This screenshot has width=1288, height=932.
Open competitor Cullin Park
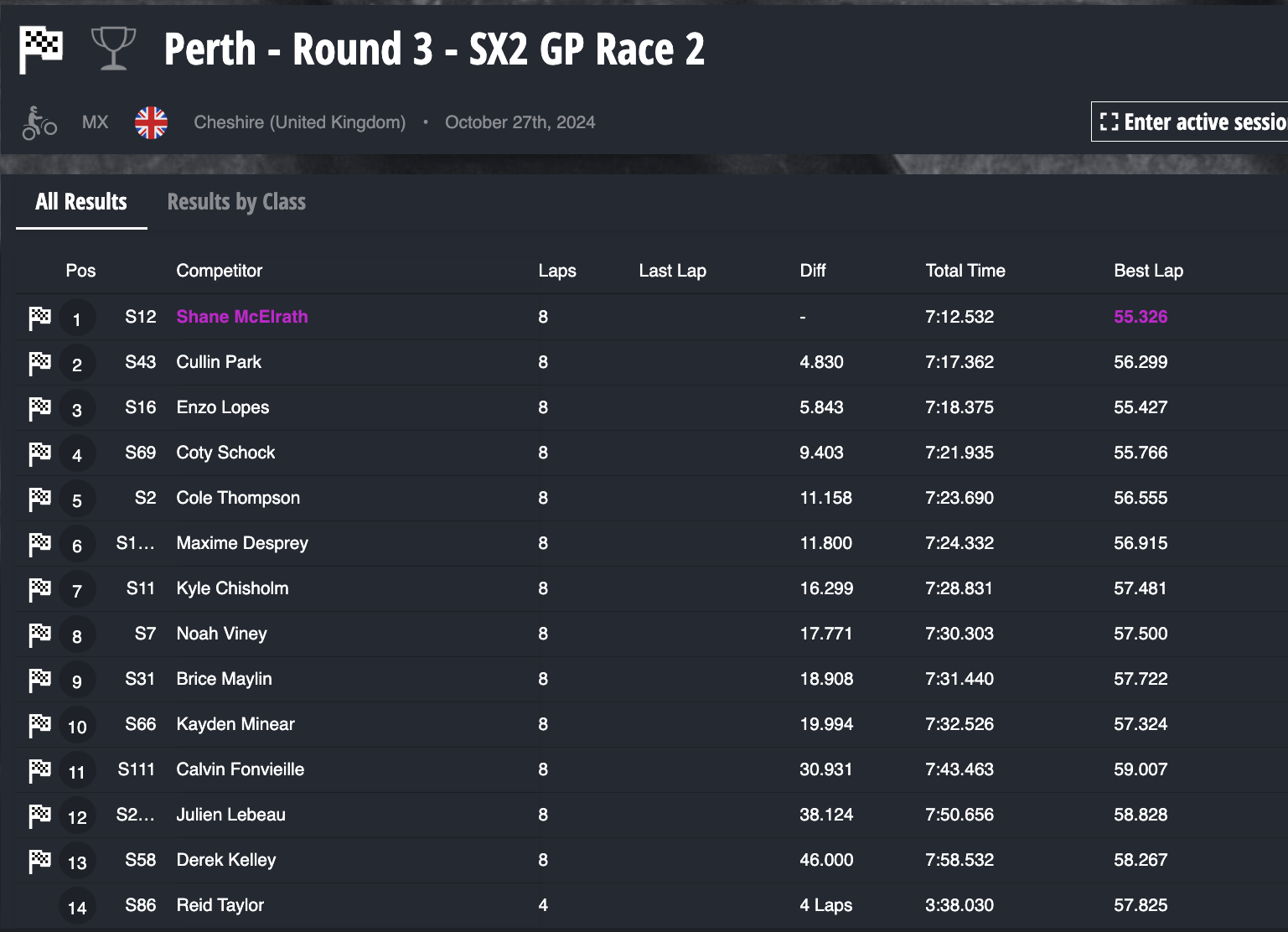click(x=219, y=362)
